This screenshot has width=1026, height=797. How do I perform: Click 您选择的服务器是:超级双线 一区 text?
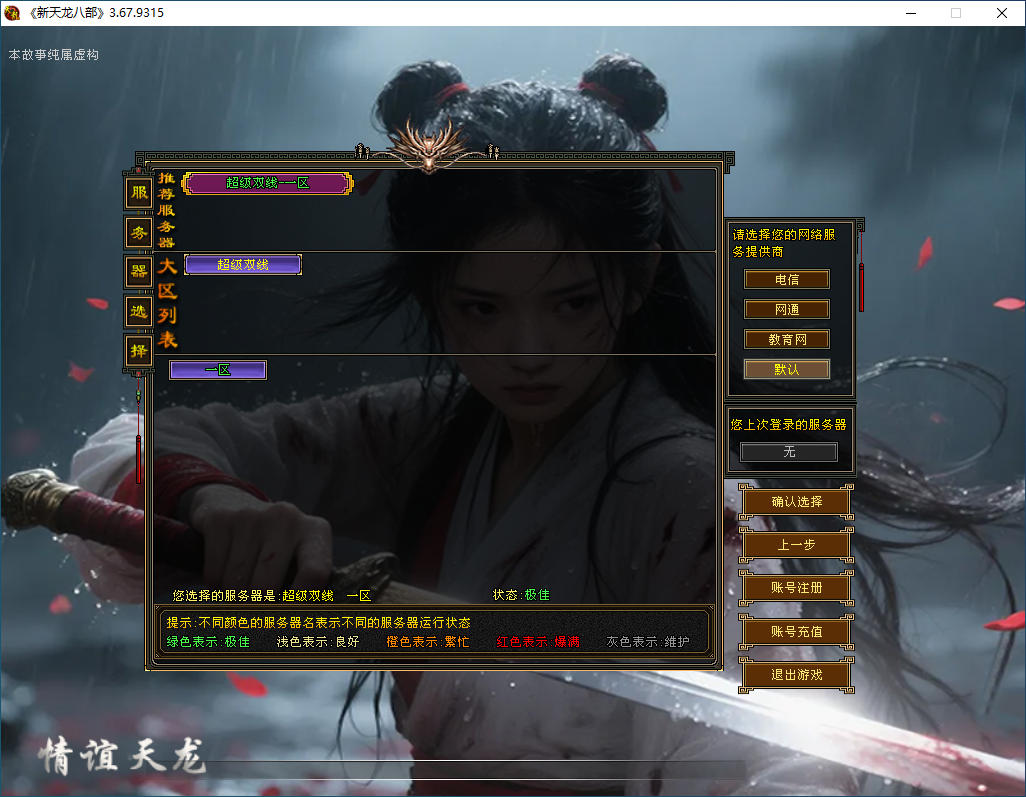272,595
